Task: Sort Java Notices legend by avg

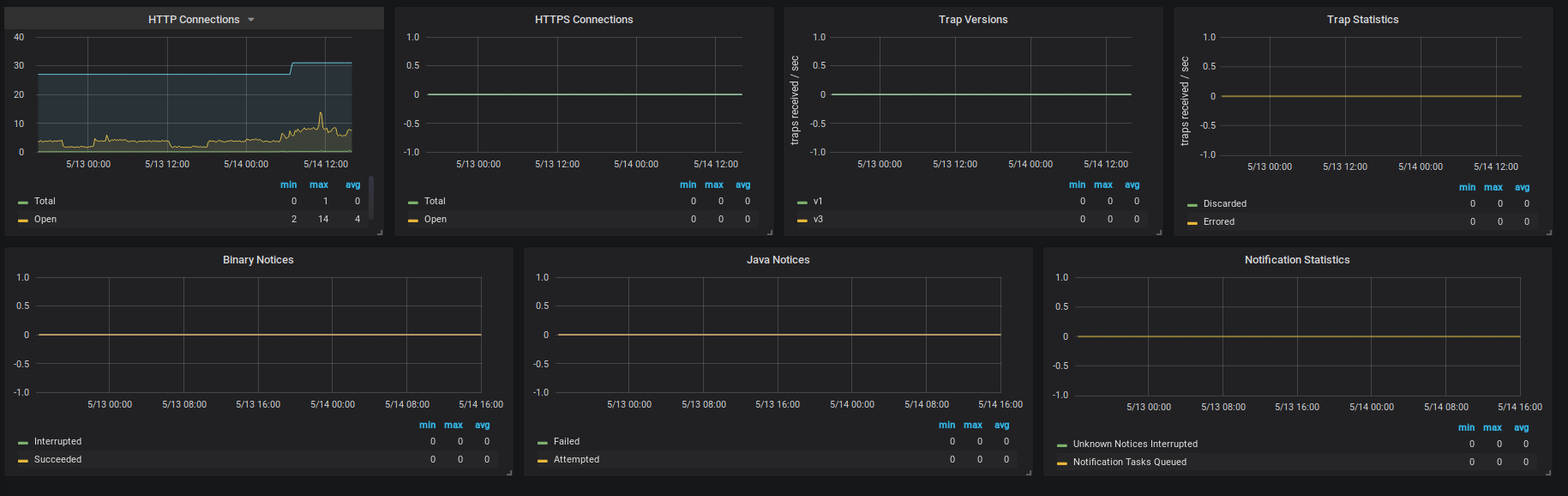Action: coord(1001,426)
